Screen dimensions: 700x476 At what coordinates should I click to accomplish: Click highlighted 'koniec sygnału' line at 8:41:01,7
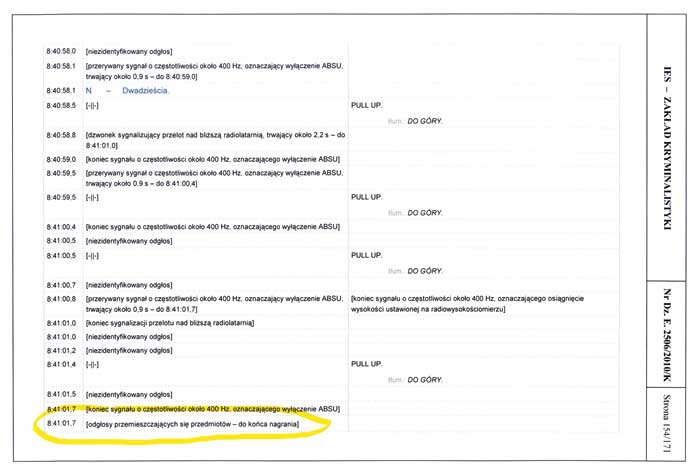point(213,409)
